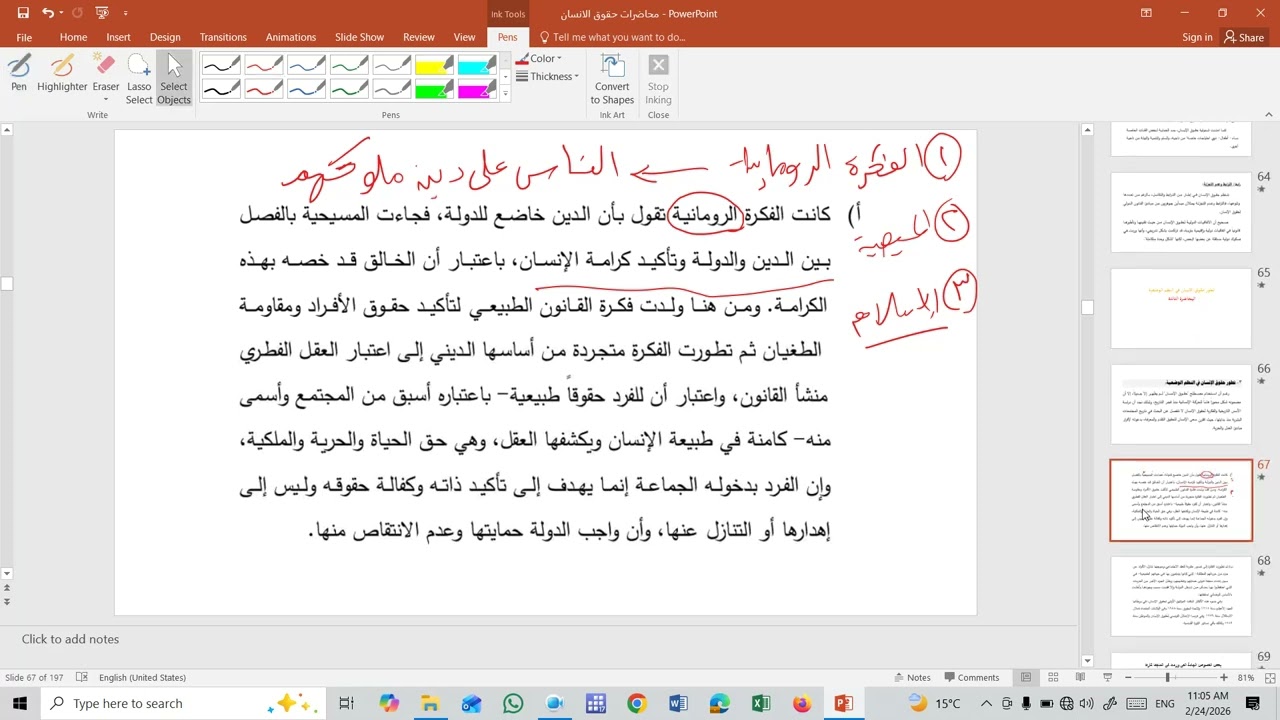Choose the top-row black pen style
Image resolution: width=1280 pixels, height=720 pixels.
pyautogui.click(x=221, y=64)
